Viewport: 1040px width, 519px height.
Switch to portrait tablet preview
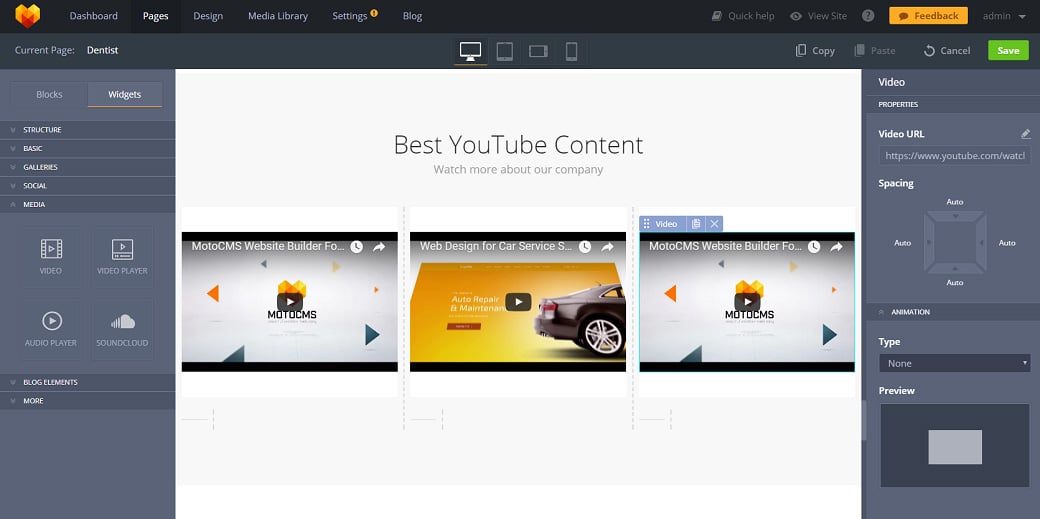click(505, 51)
